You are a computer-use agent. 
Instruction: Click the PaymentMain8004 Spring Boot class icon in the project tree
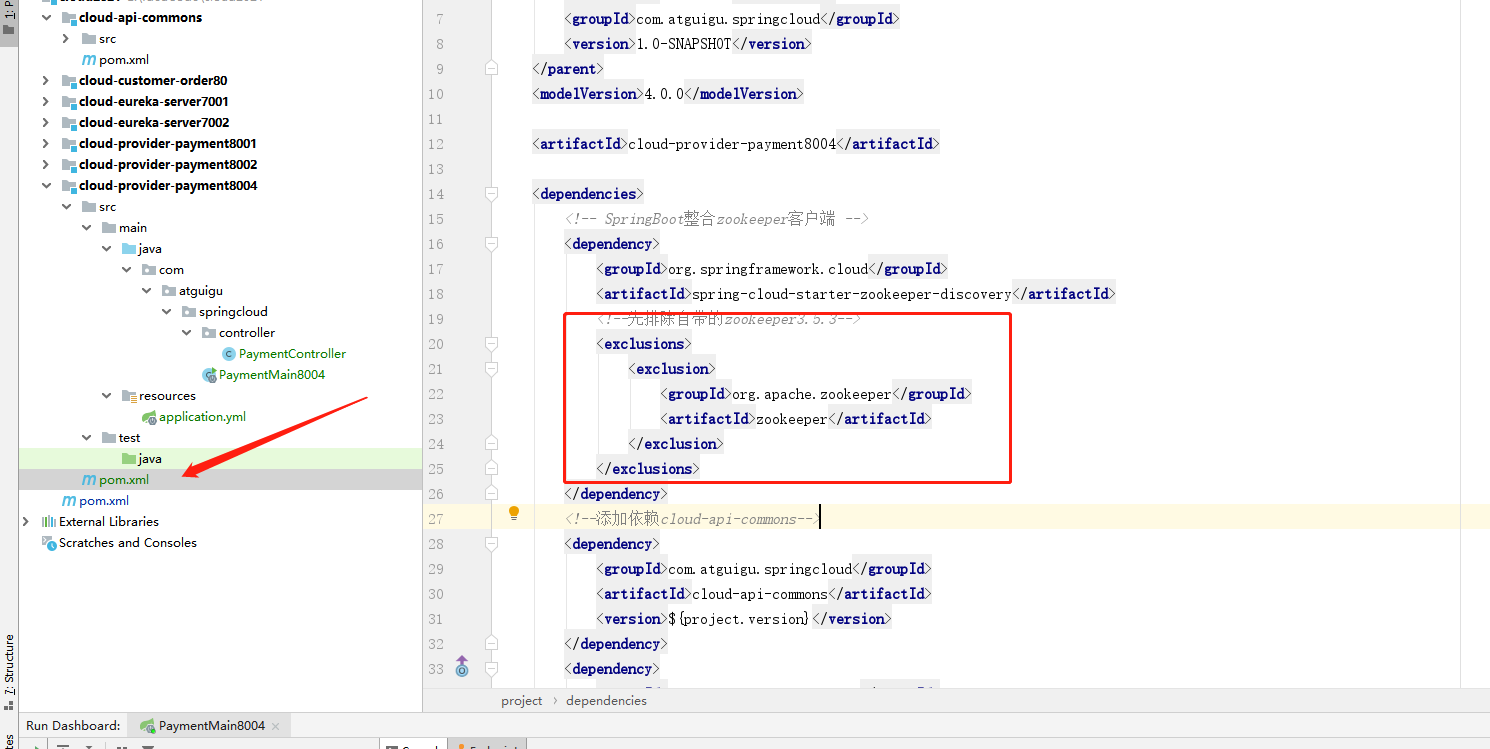(x=209, y=375)
